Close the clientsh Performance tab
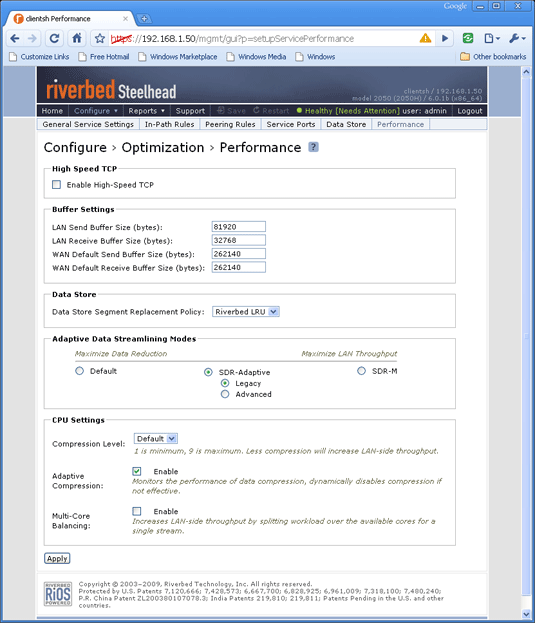Screen dimensions: 535x623 125,19
